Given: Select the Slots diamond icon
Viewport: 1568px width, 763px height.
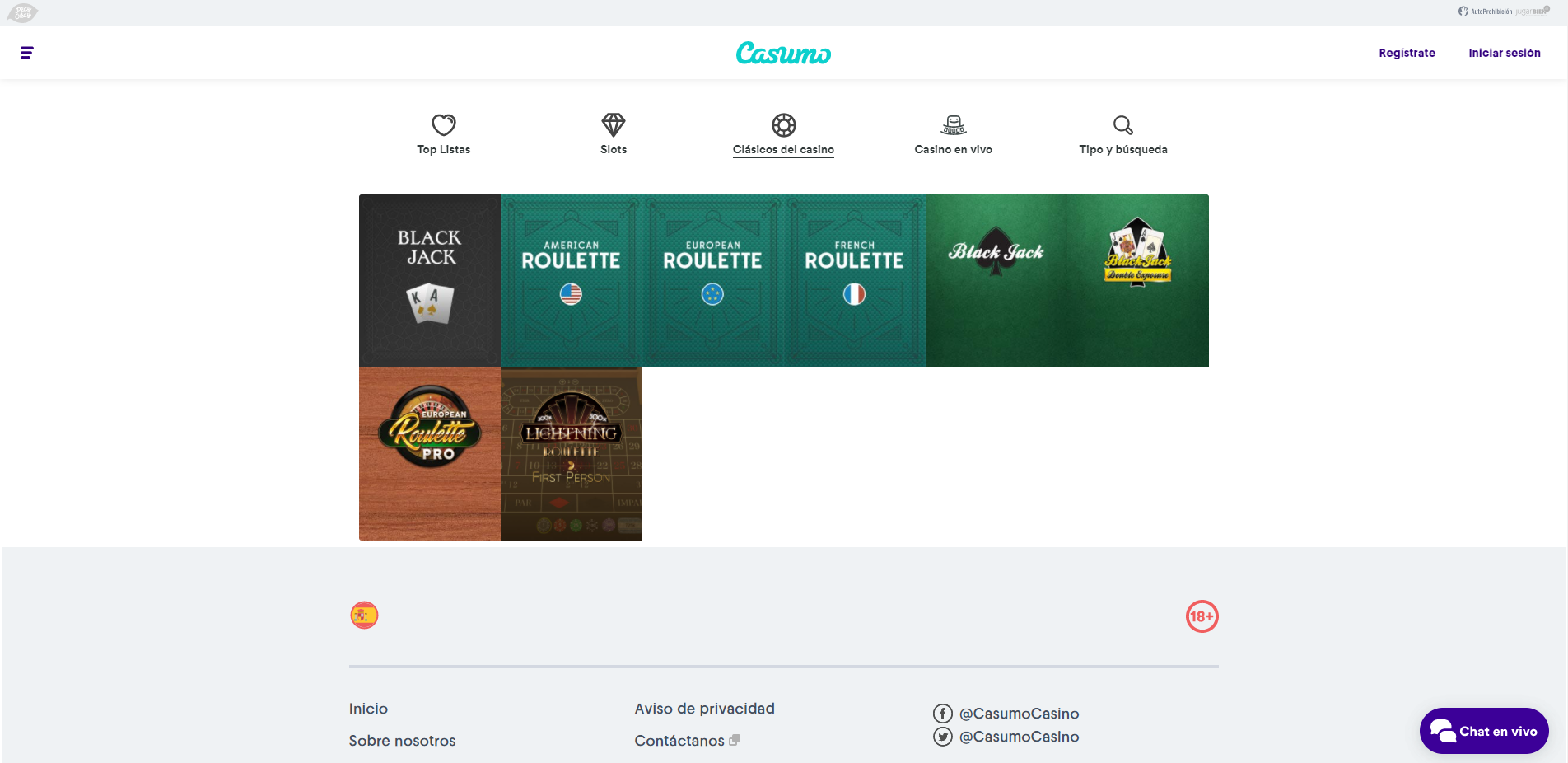Looking at the screenshot, I should pyautogui.click(x=614, y=125).
